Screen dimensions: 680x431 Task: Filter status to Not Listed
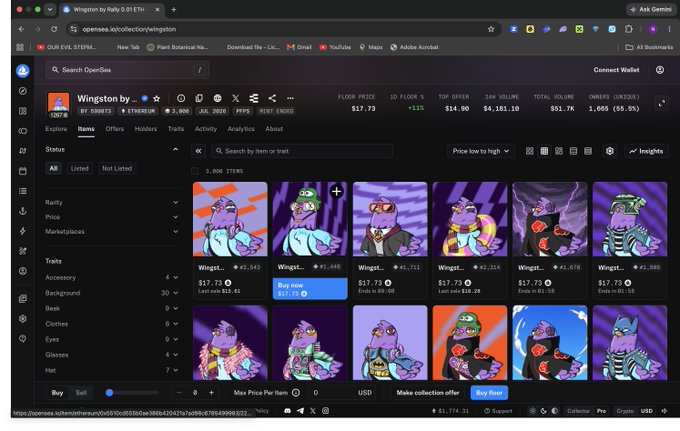click(117, 168)
